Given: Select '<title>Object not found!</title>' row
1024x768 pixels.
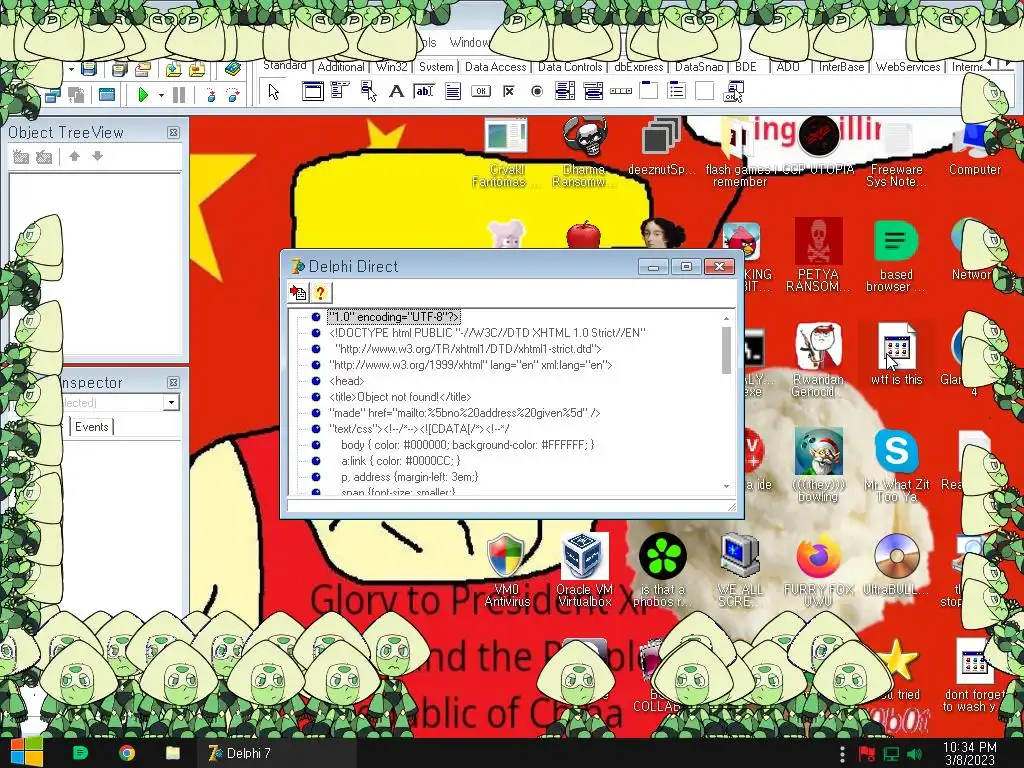Looking at the screenshot, I should [400, 397].
